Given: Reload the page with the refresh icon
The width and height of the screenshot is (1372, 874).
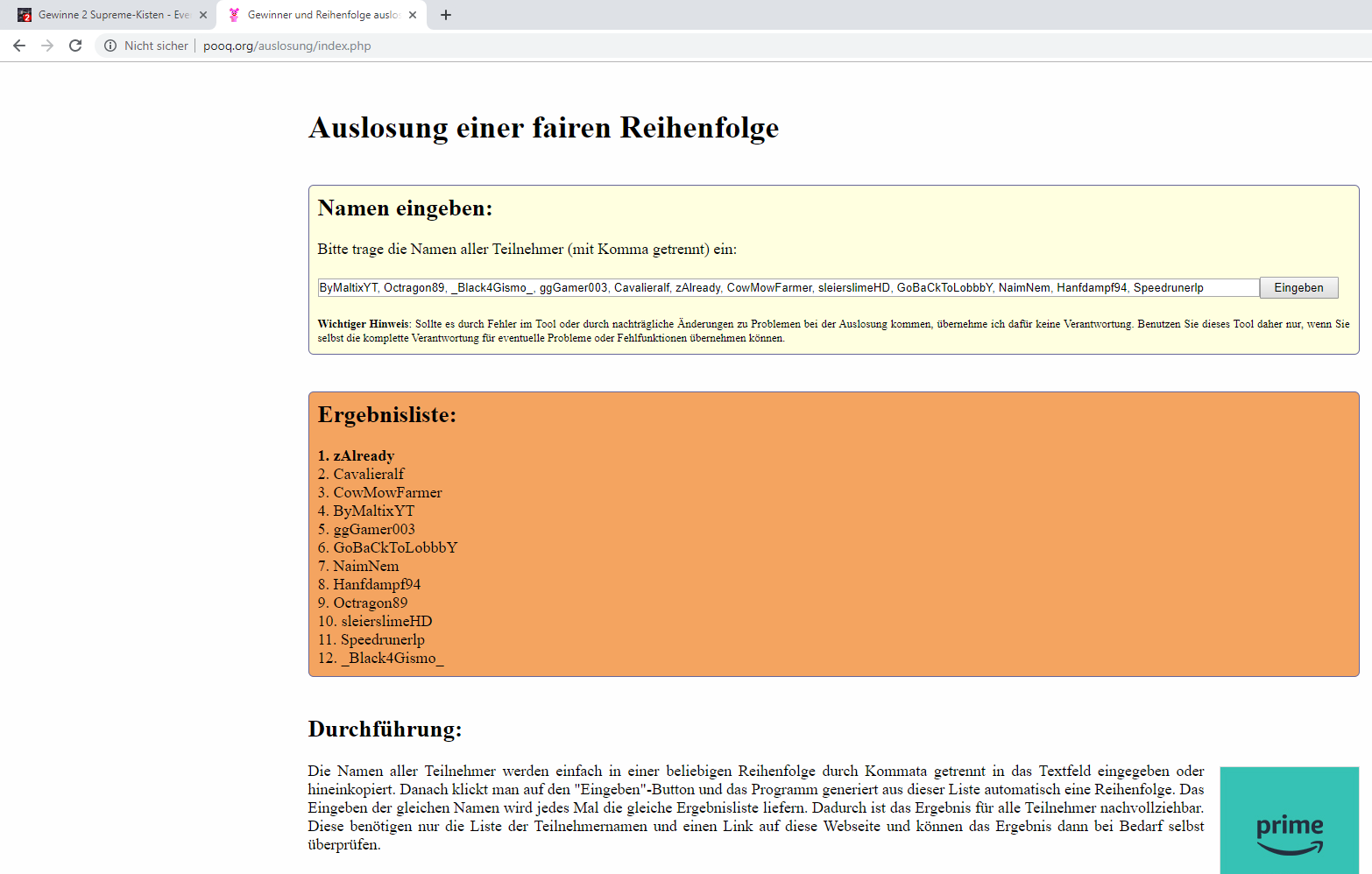Looking at the screenshot, I should pos(75,46).
